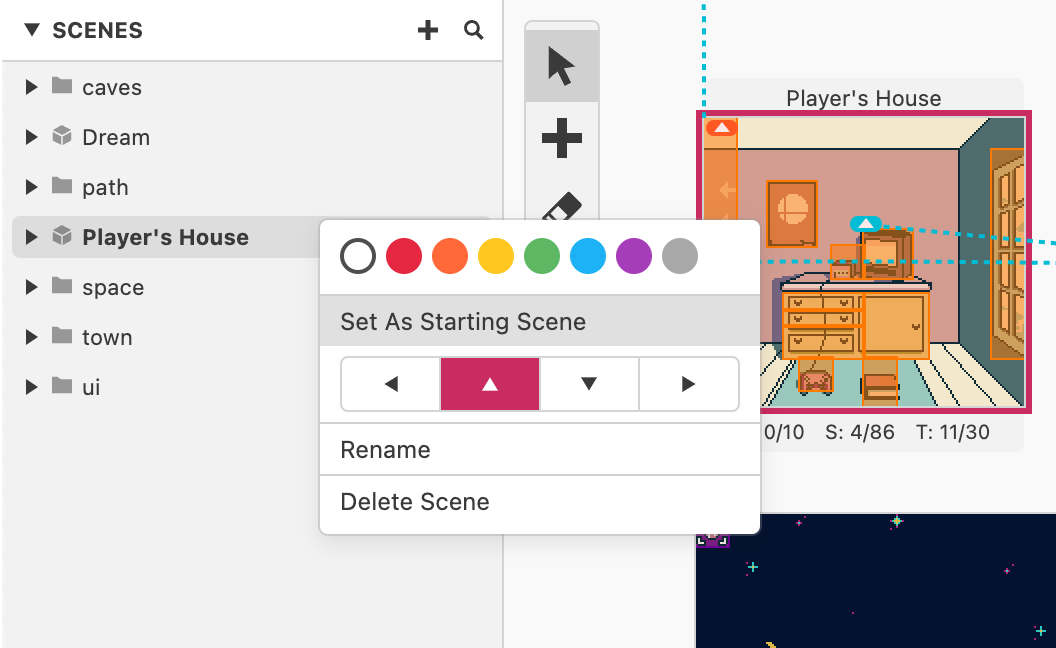Click the Player's House scene title
The image size is (1056, 648).
[x=863, y=98]
